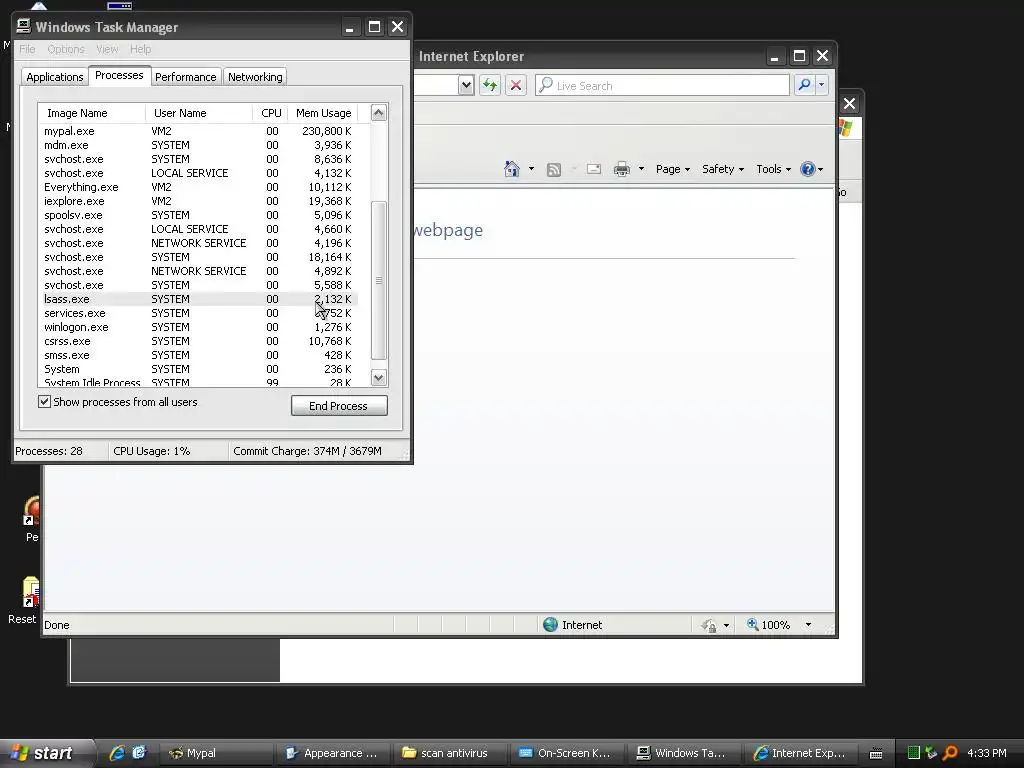
Task: Open the Safety dropdown menu
Action: click(723, 169)
